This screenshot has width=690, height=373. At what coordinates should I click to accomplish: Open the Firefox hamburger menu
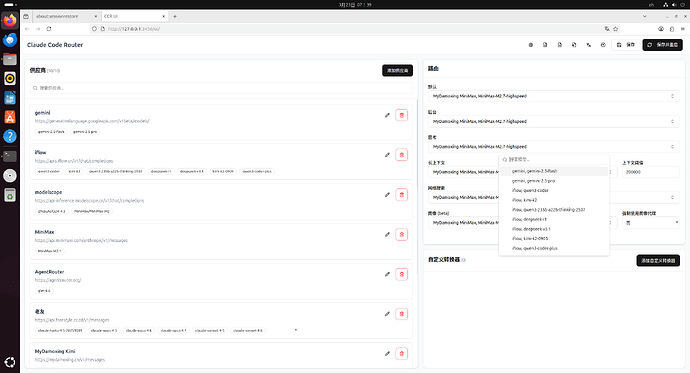pos(683,29)
